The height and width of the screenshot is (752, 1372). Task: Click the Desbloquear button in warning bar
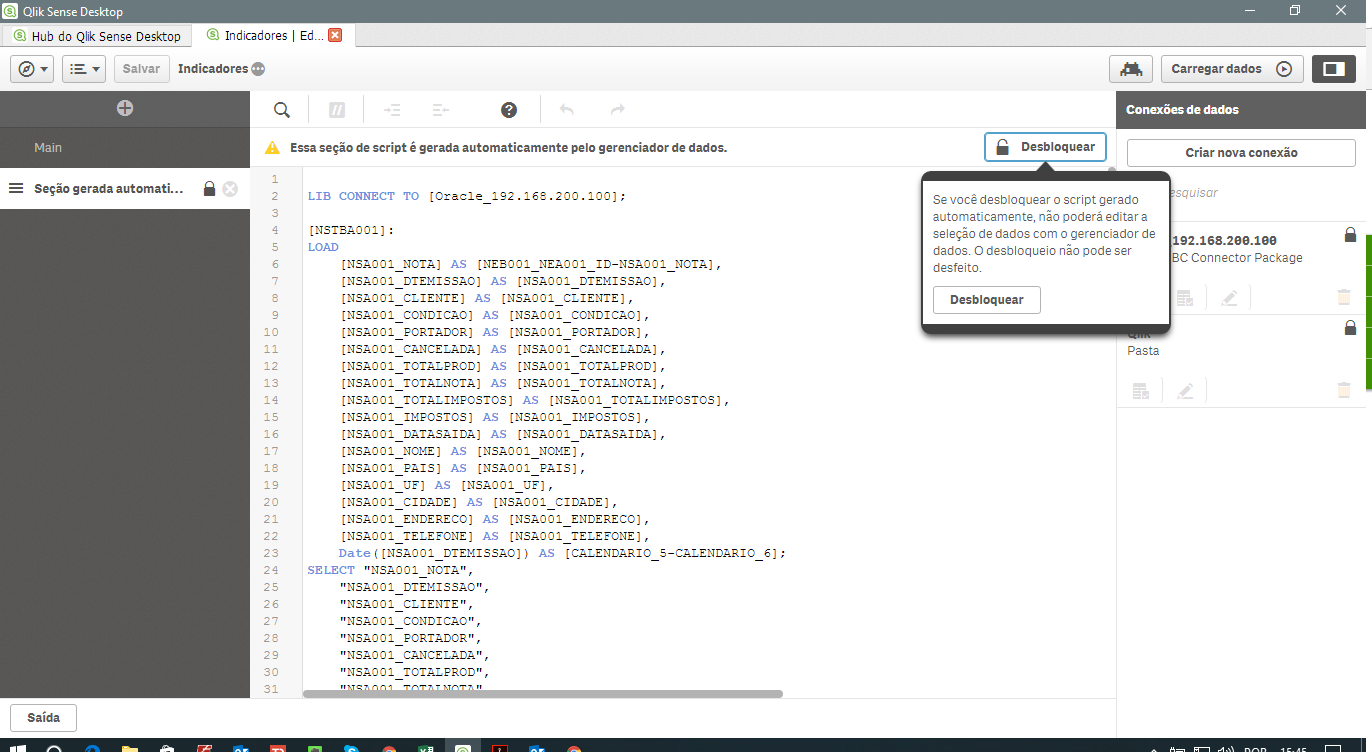pyautogui.click(x=1045, y=147)
